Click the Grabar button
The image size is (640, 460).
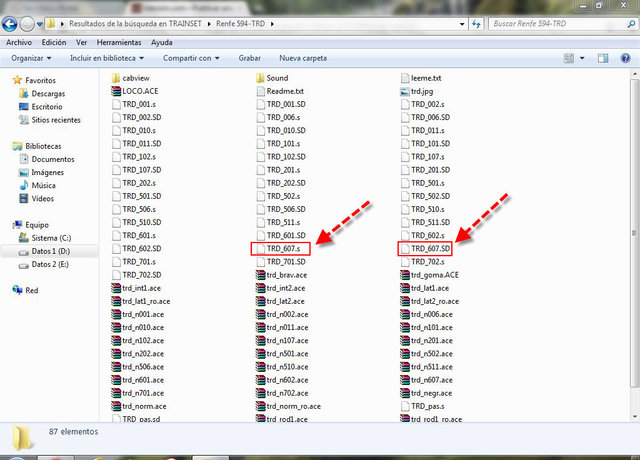point(249,58)
